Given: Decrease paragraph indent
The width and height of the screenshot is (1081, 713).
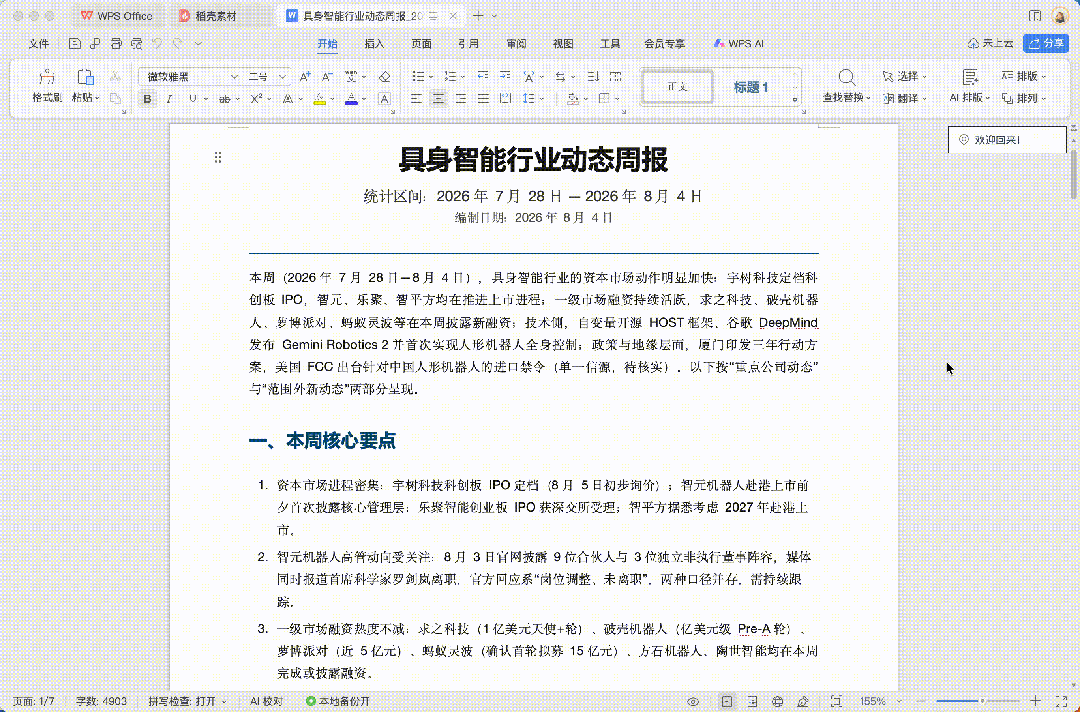Looking at the screenshot, I should (x=483, y=77).
